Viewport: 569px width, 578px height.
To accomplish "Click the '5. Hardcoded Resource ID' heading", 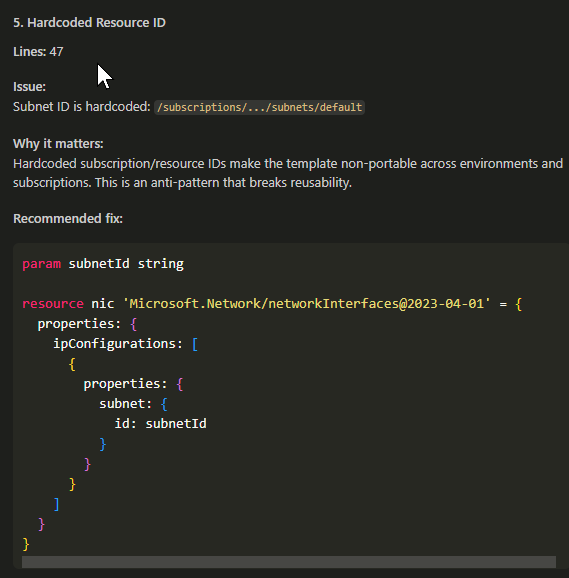I will pyautogui.click(x=90, y=22).
